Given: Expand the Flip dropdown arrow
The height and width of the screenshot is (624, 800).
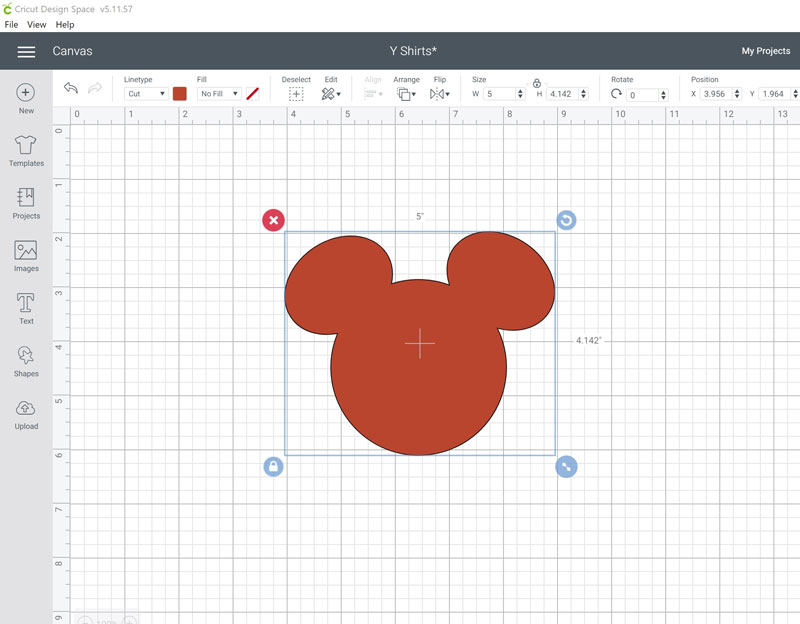Looking at the screenshot, I should pos(447,94).
